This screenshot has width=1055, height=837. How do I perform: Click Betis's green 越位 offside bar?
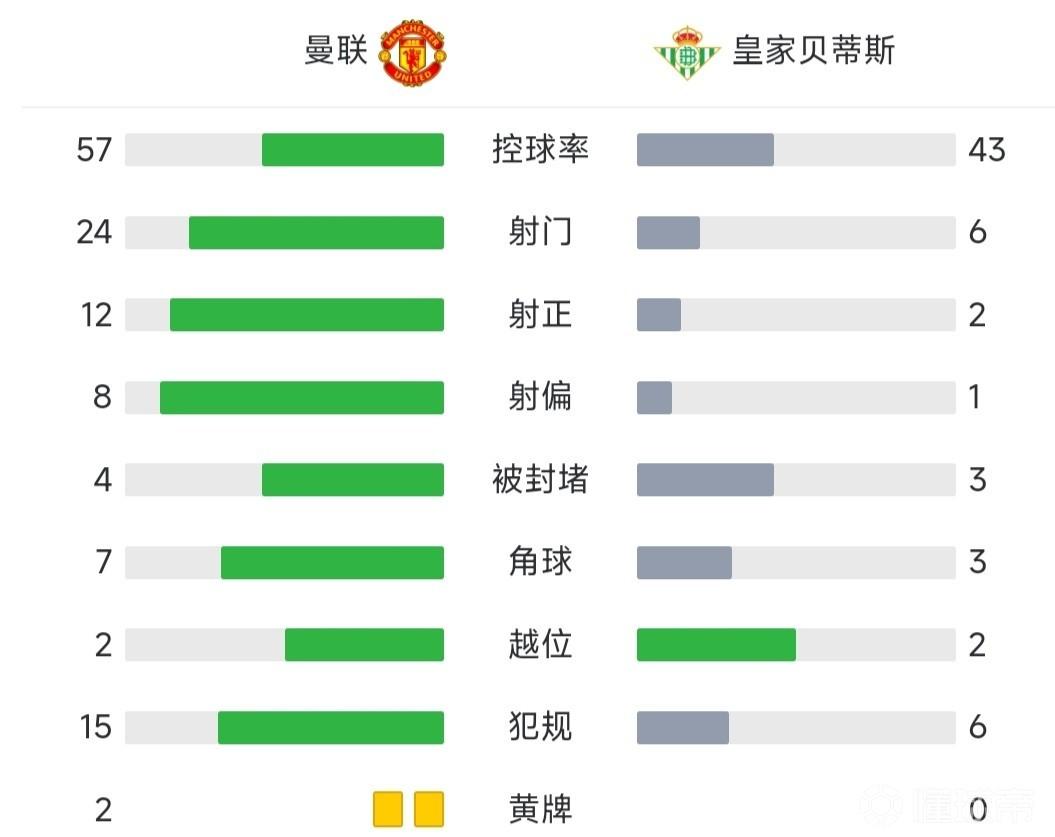coord(716,645)
